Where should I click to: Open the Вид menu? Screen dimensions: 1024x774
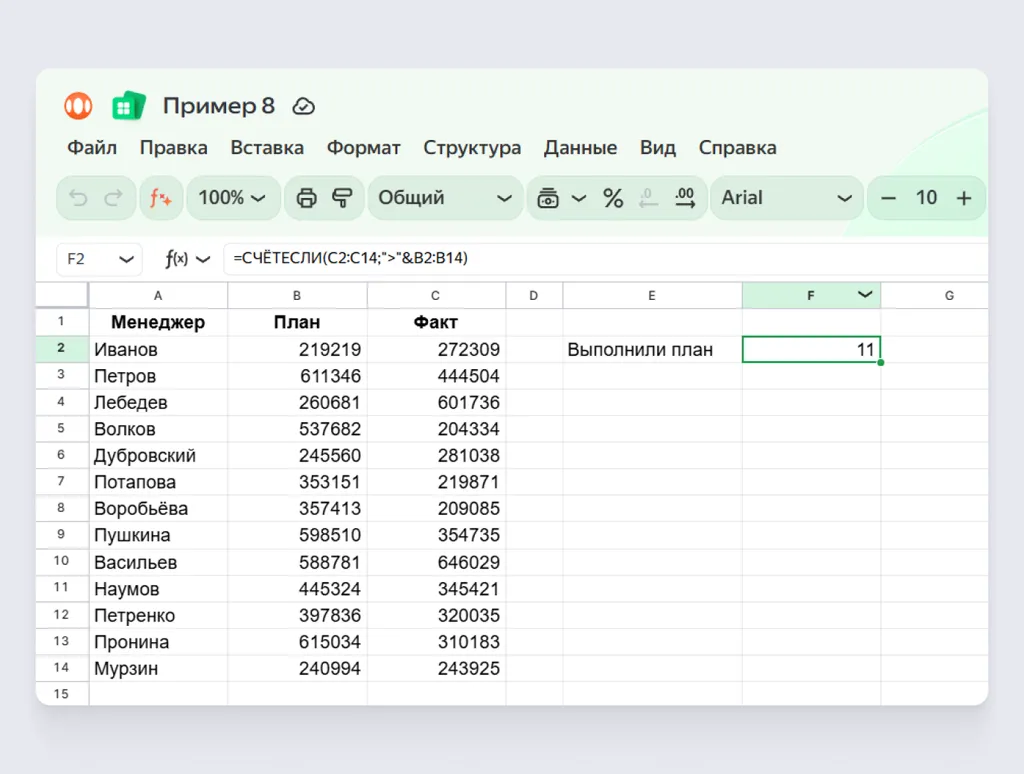(x=658, y=148)
